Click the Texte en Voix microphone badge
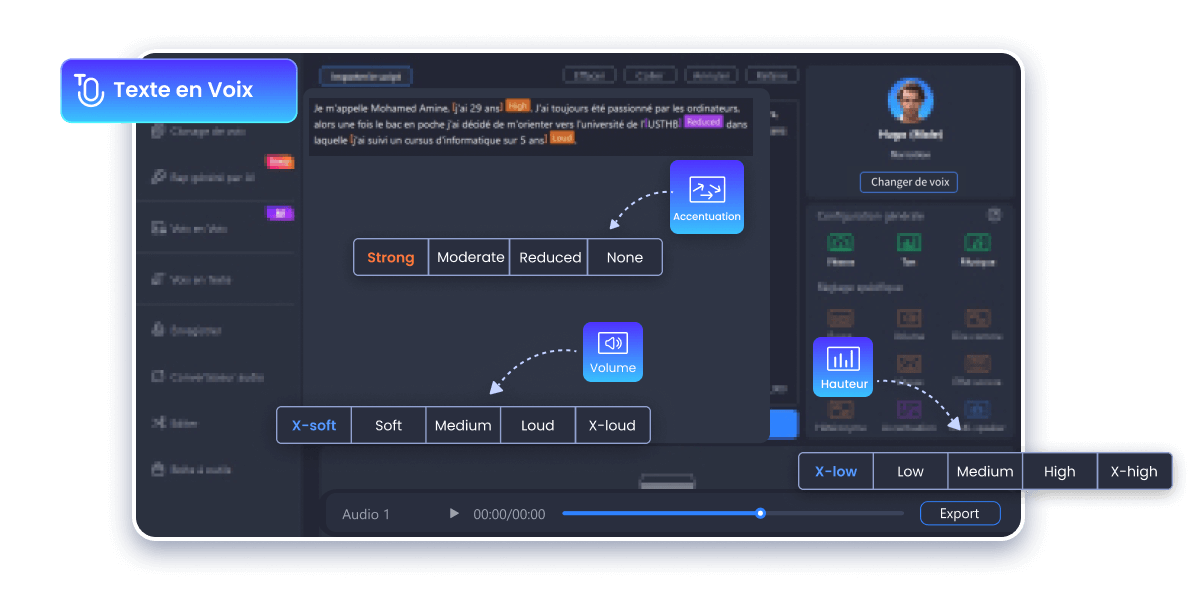 (178, 90)
